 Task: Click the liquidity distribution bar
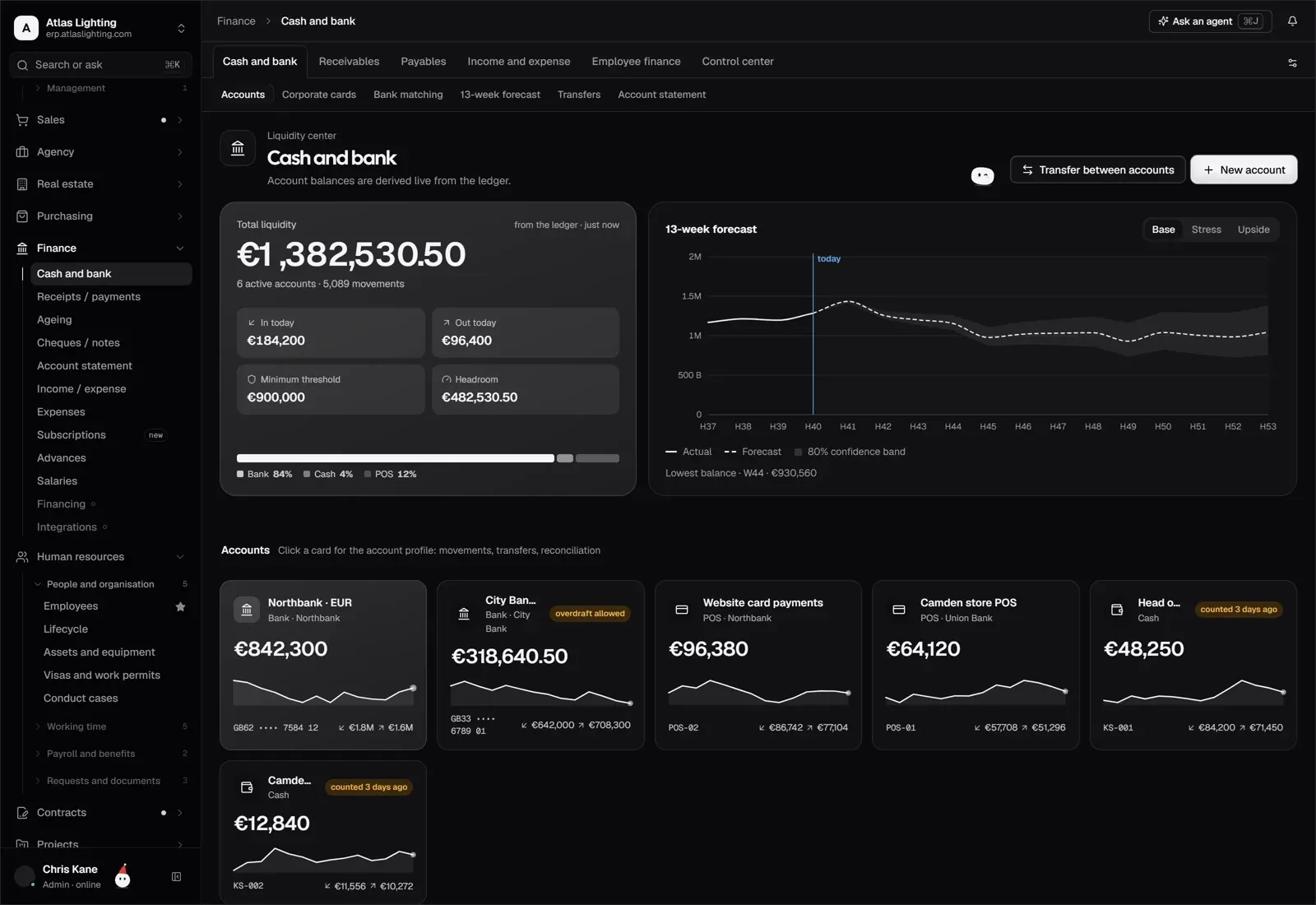428,458
